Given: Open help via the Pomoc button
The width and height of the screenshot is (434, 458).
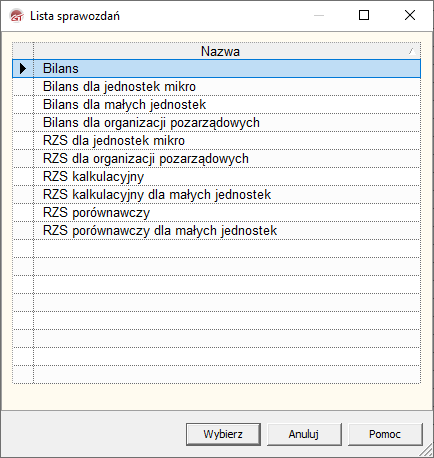Looking at the screenshot, I should 385,434.
